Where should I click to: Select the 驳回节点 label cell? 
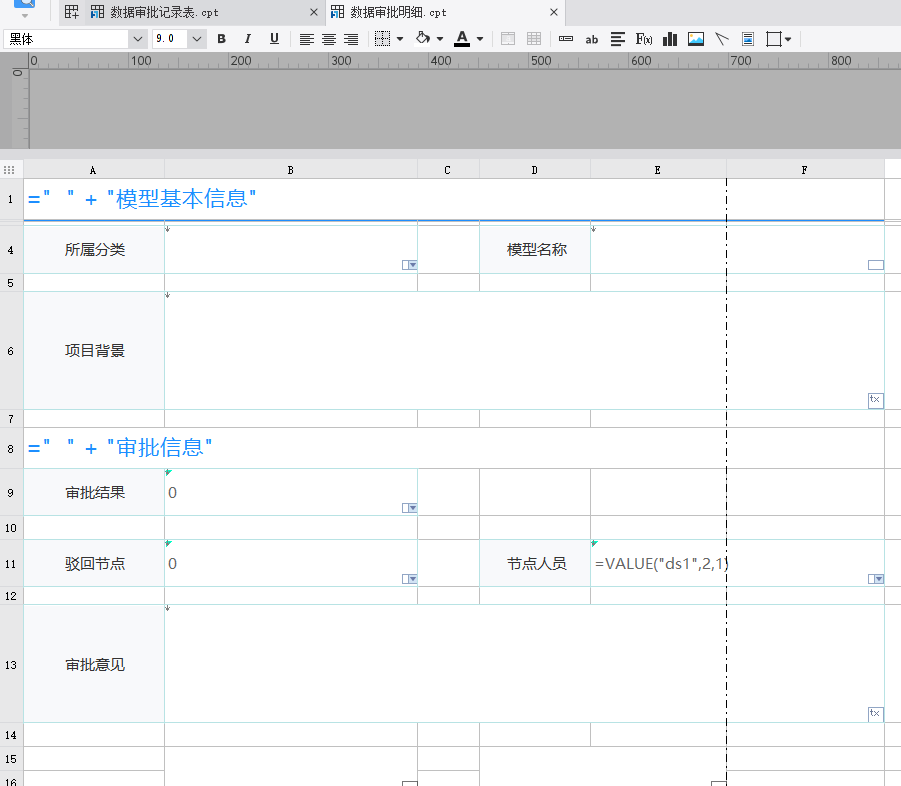[94, 564]
